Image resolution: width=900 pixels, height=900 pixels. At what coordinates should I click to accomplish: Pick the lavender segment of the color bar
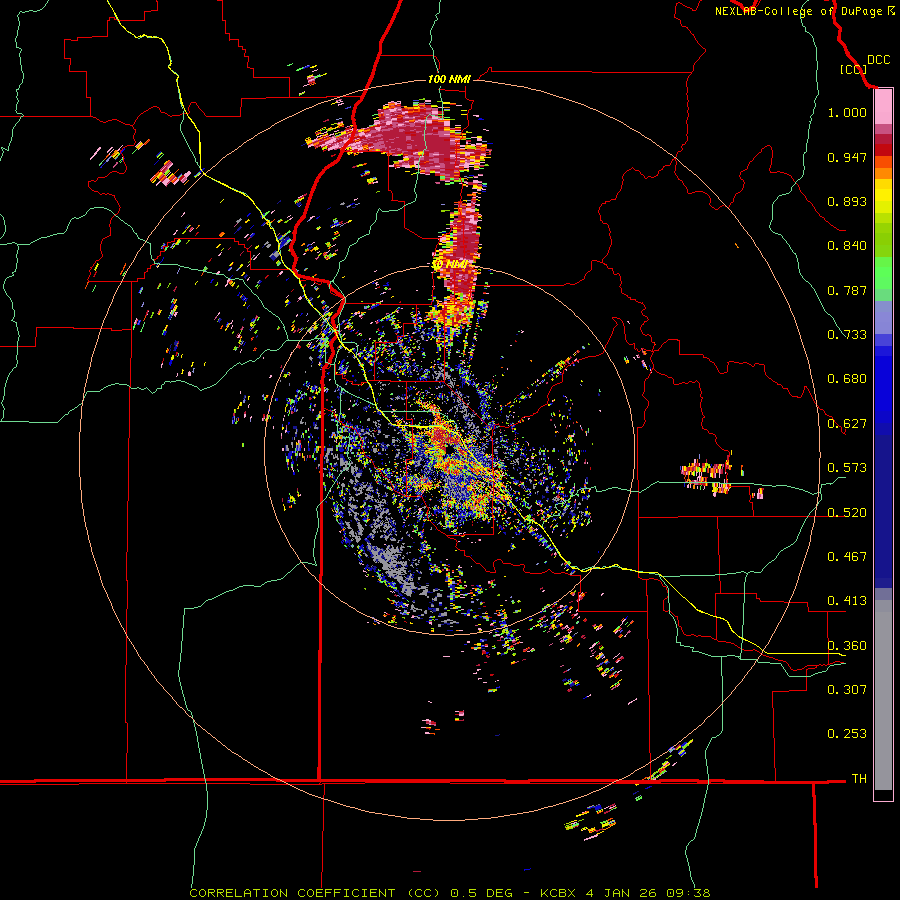click(x=883, y=317)
